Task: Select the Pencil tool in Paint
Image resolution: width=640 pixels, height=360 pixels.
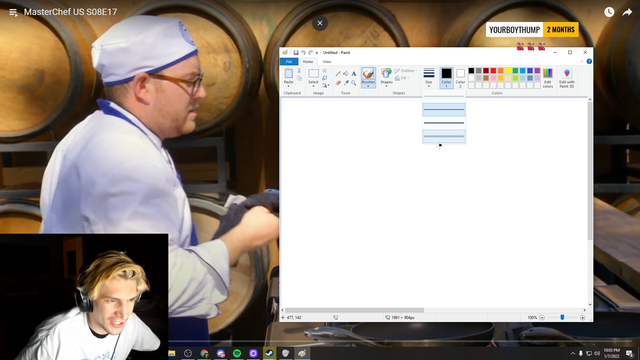Action: point(338,74)
